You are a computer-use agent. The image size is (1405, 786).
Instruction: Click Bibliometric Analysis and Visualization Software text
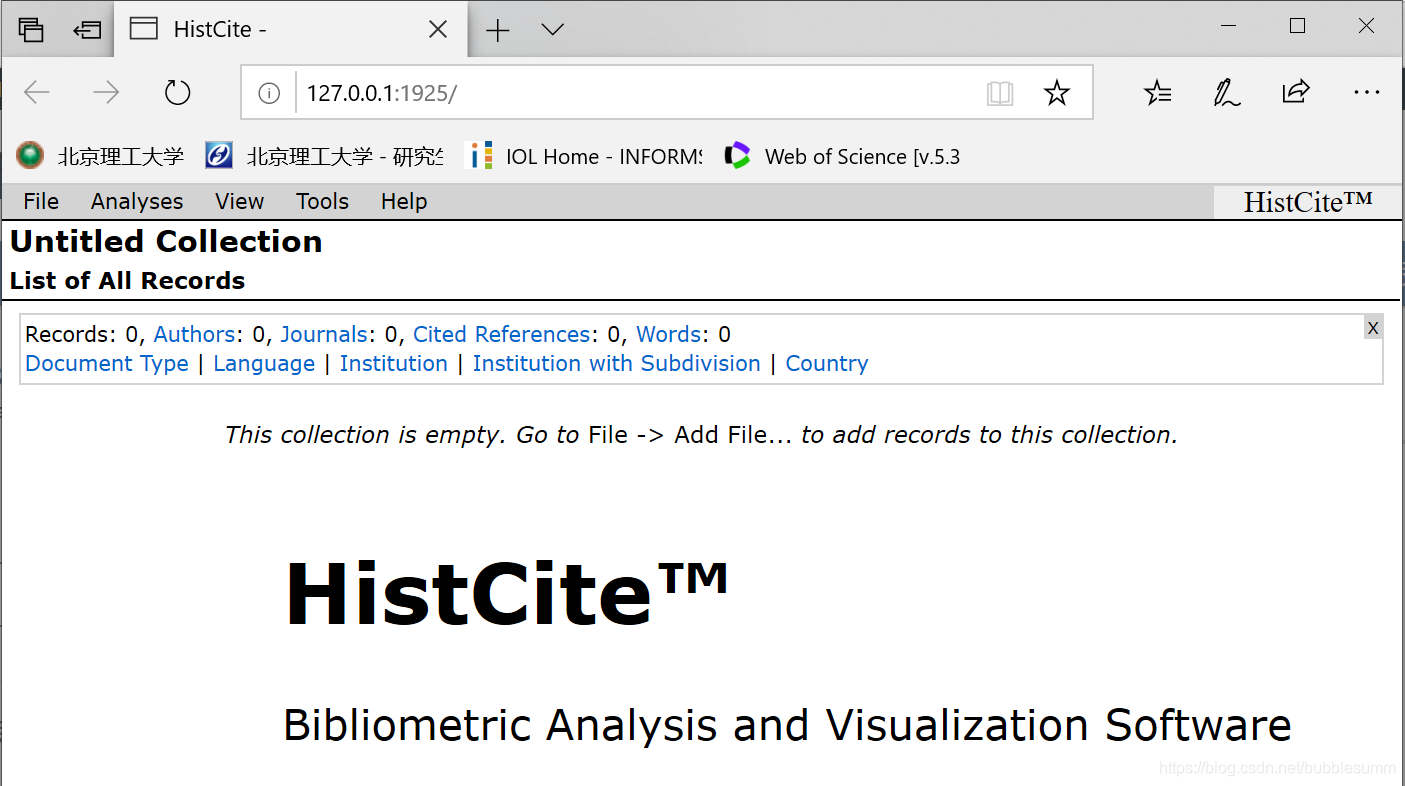point(787,725)
